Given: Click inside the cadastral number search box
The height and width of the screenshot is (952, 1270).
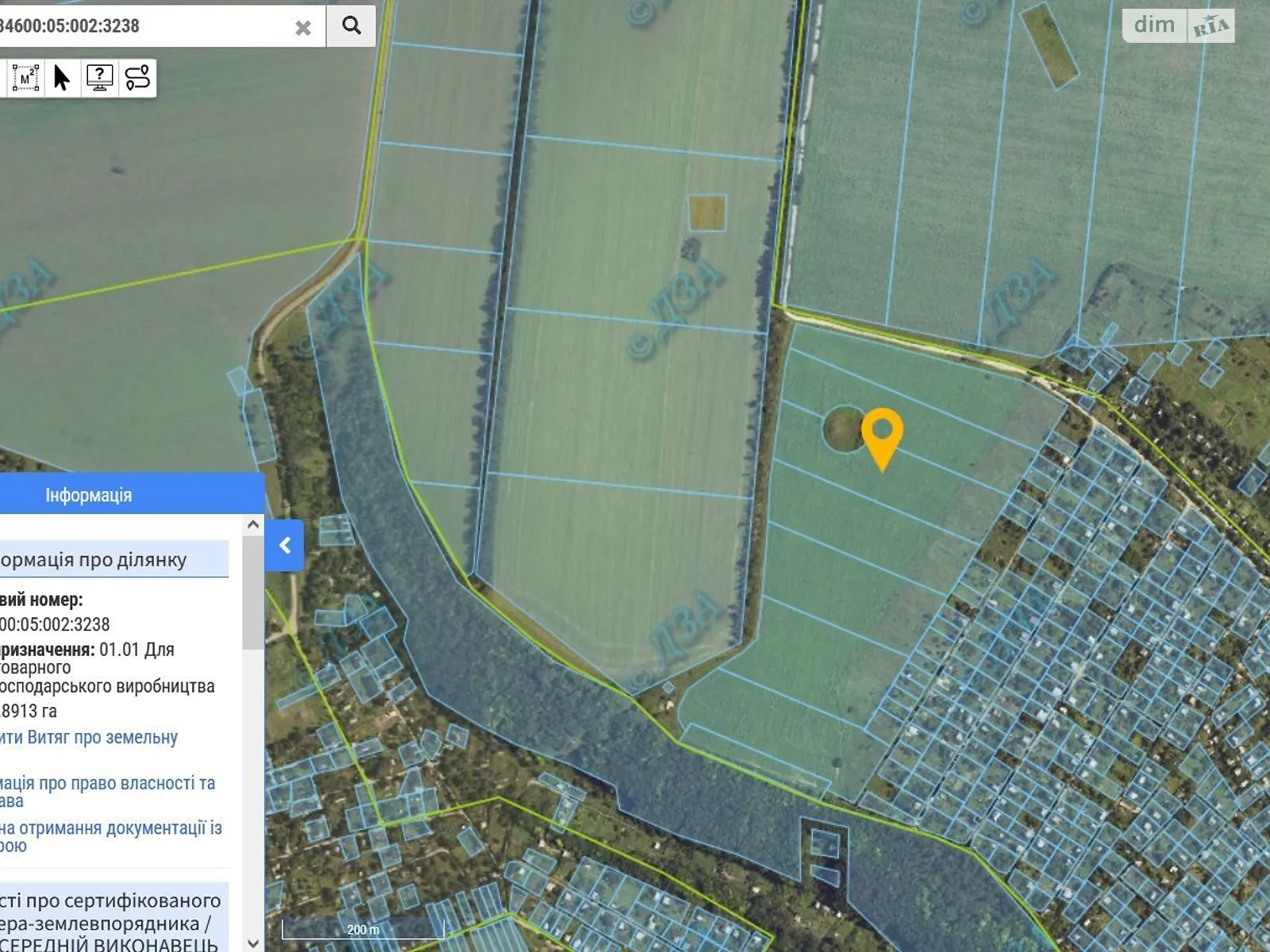Looking at the screenshot, I should [x=143, y=25].
